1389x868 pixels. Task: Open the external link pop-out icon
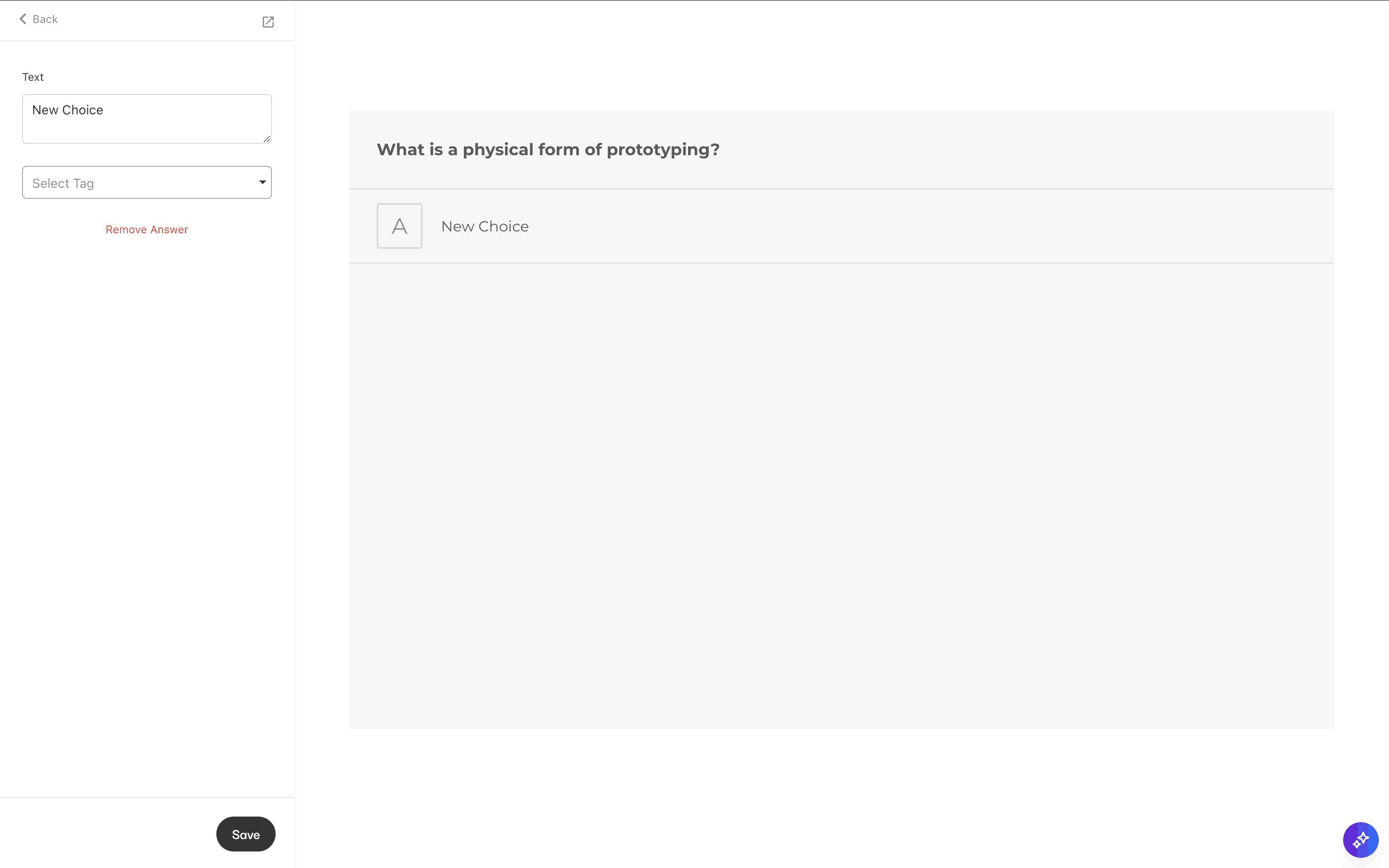click(x=268, y=22)
